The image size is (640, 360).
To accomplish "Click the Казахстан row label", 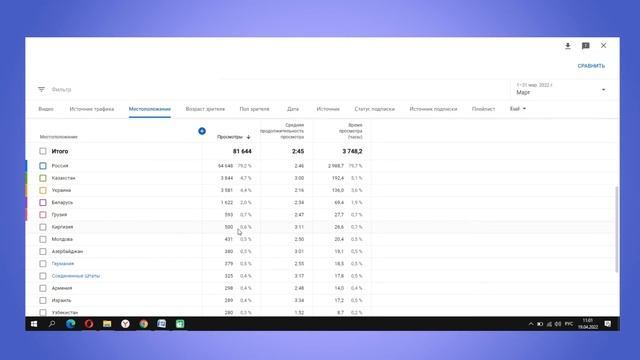I will 63,178.
